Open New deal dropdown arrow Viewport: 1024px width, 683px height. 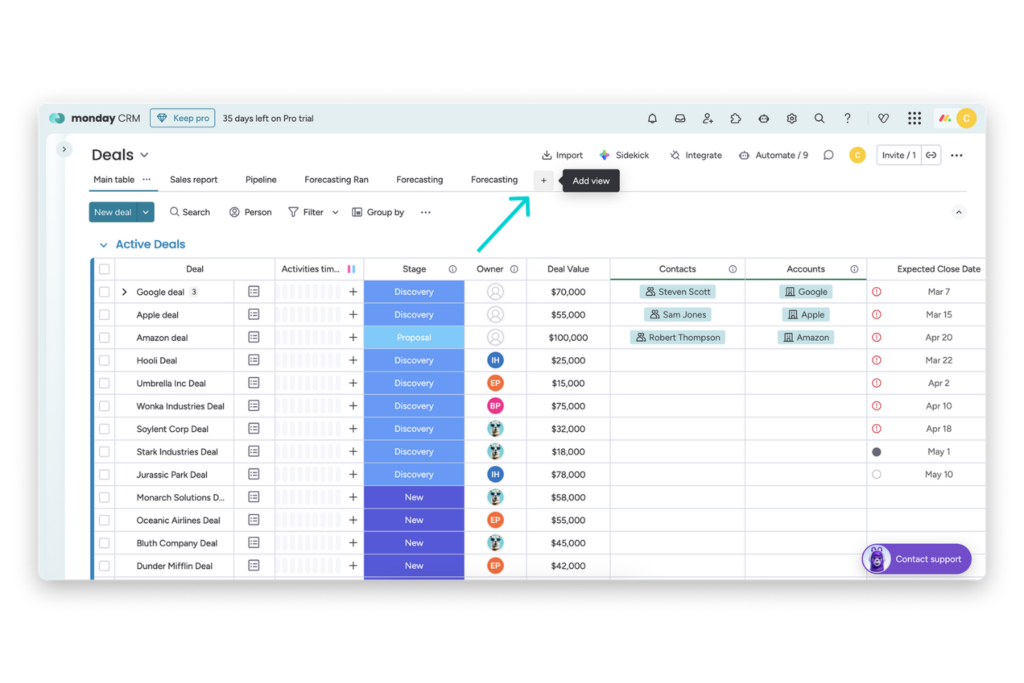pyautogui.click(x=146, y=212)
